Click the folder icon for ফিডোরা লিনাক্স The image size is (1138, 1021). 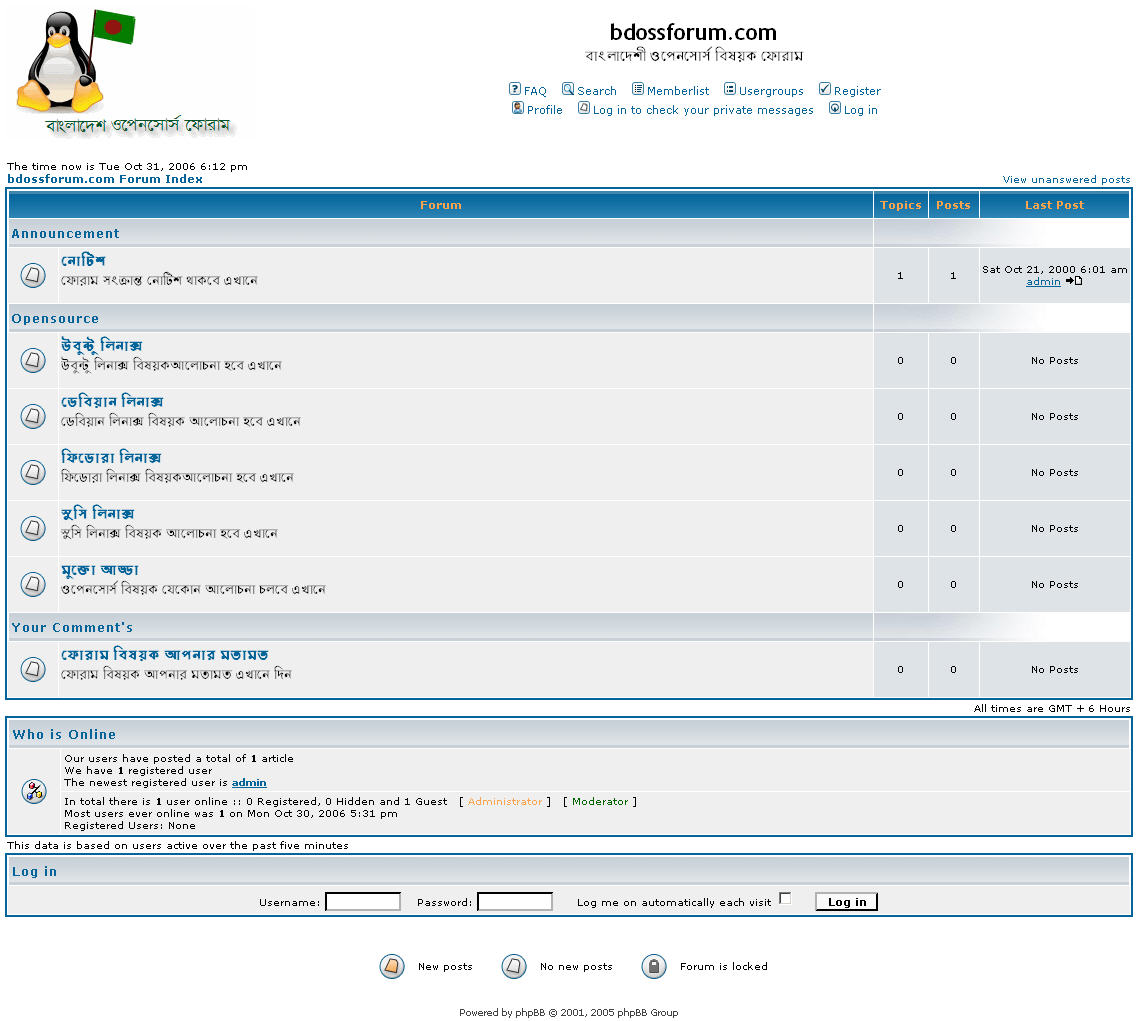click(33, 472)
